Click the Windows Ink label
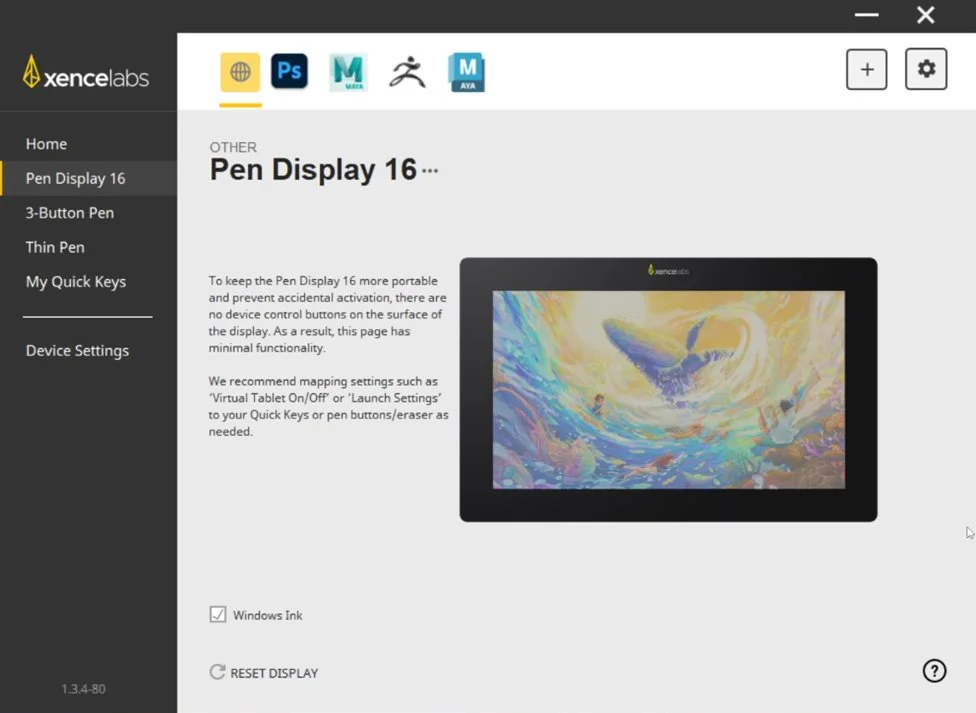The image size is (976, 713). click(x=268, y=615)
